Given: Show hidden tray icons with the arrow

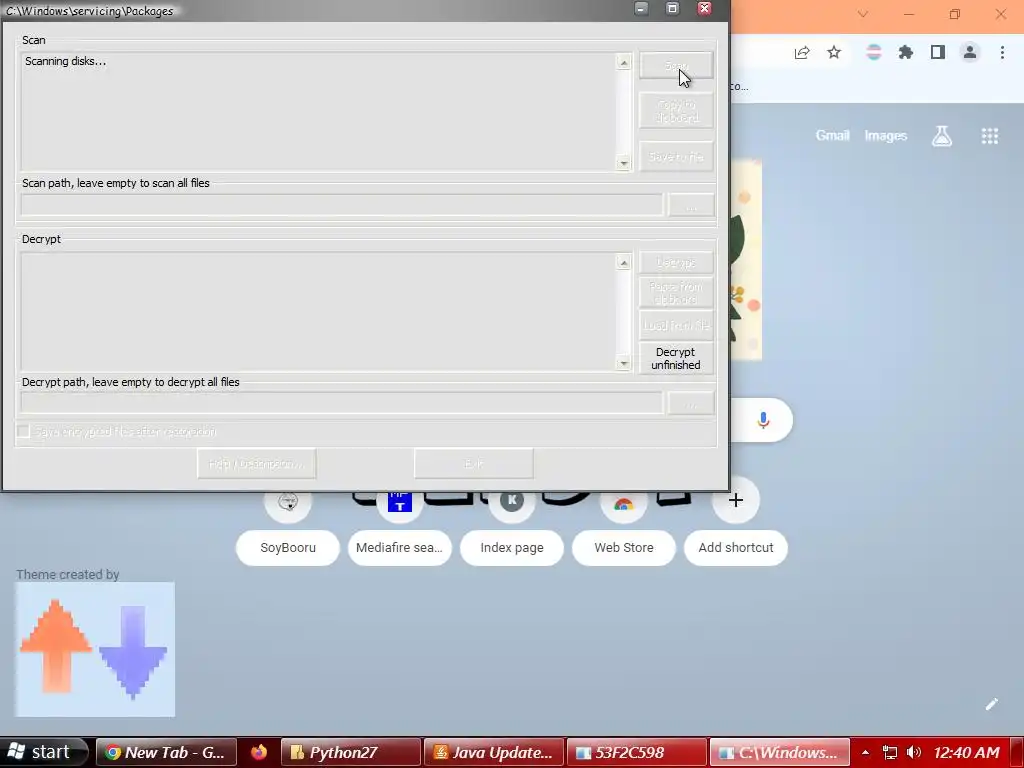Looking at the screenshot, I should coord(865,752).
